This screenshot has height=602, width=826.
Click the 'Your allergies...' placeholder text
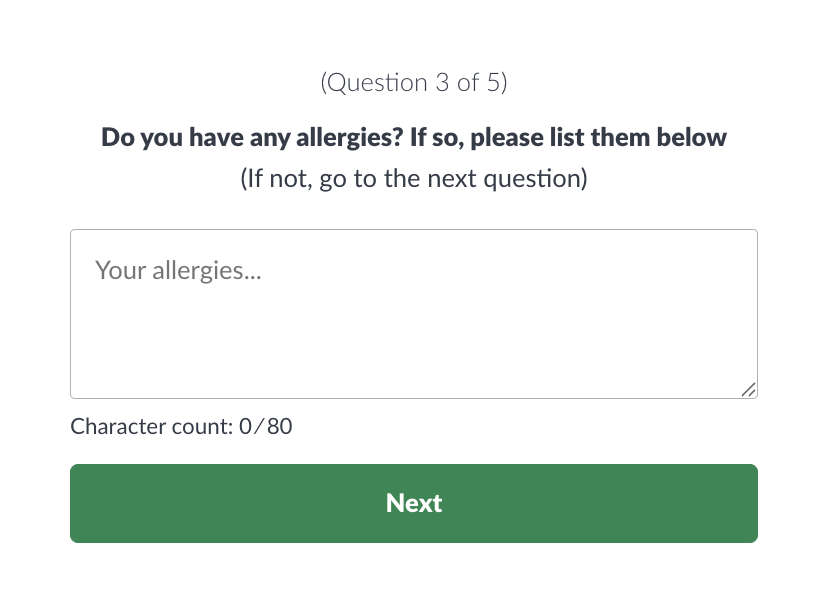[x=177, y=270]
